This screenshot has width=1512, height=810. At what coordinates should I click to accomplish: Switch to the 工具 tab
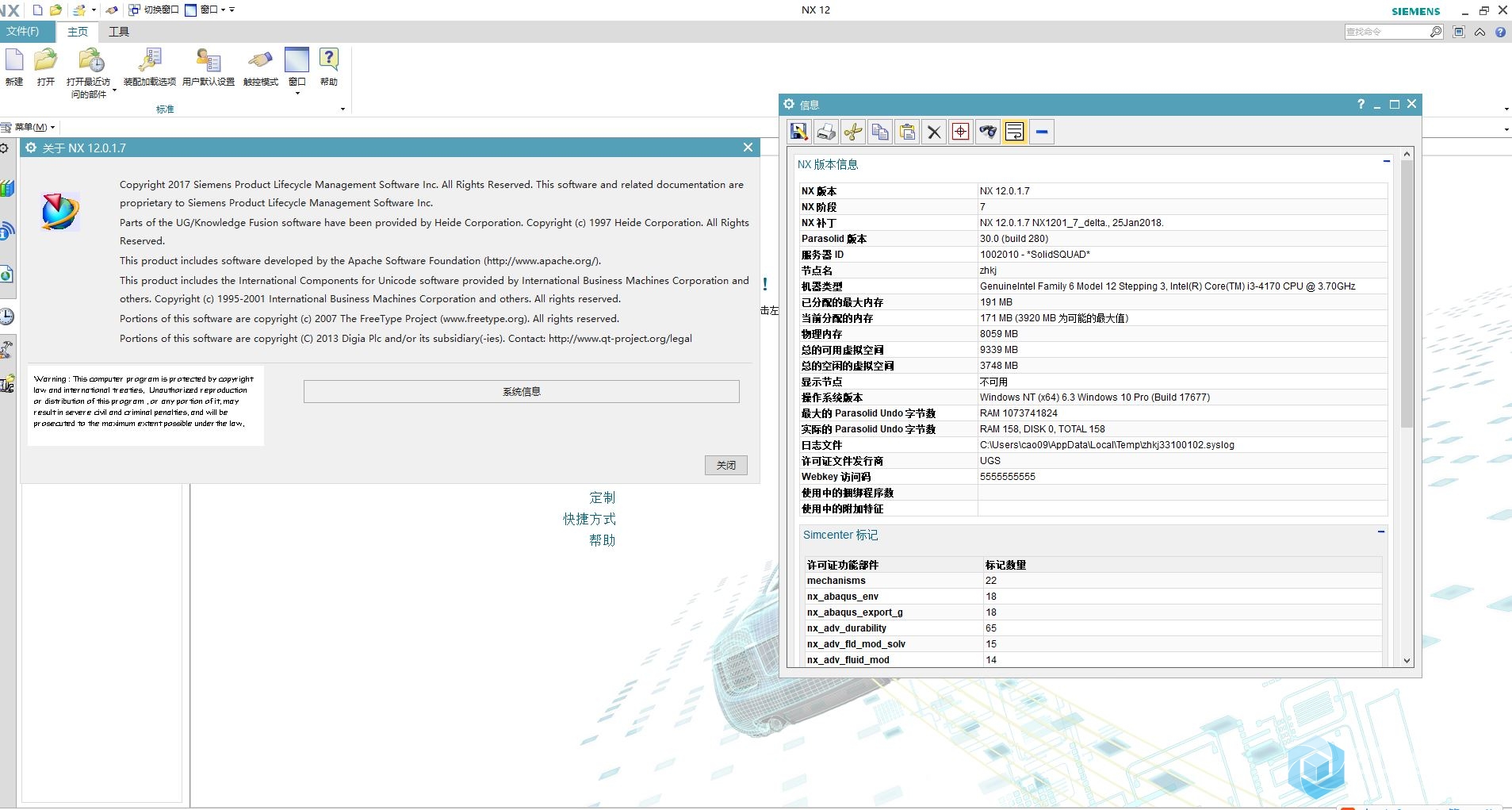(119, 32)
